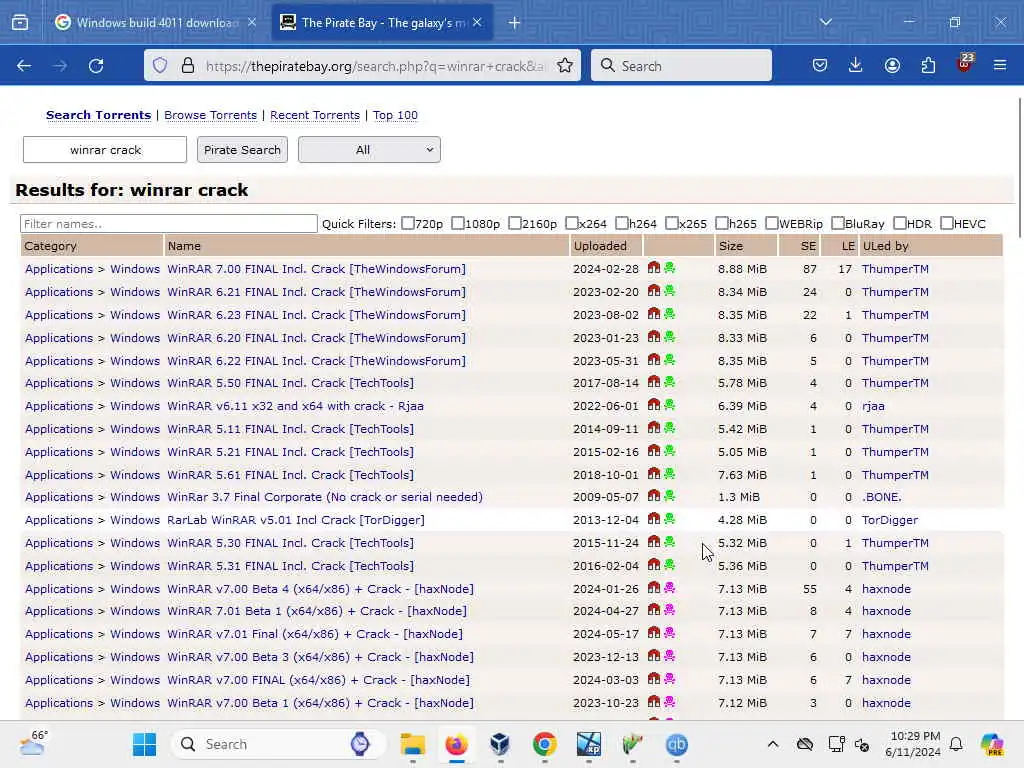Close The Pirate Bay tab
The image size is (1024, 768).
tap(477, 22)
